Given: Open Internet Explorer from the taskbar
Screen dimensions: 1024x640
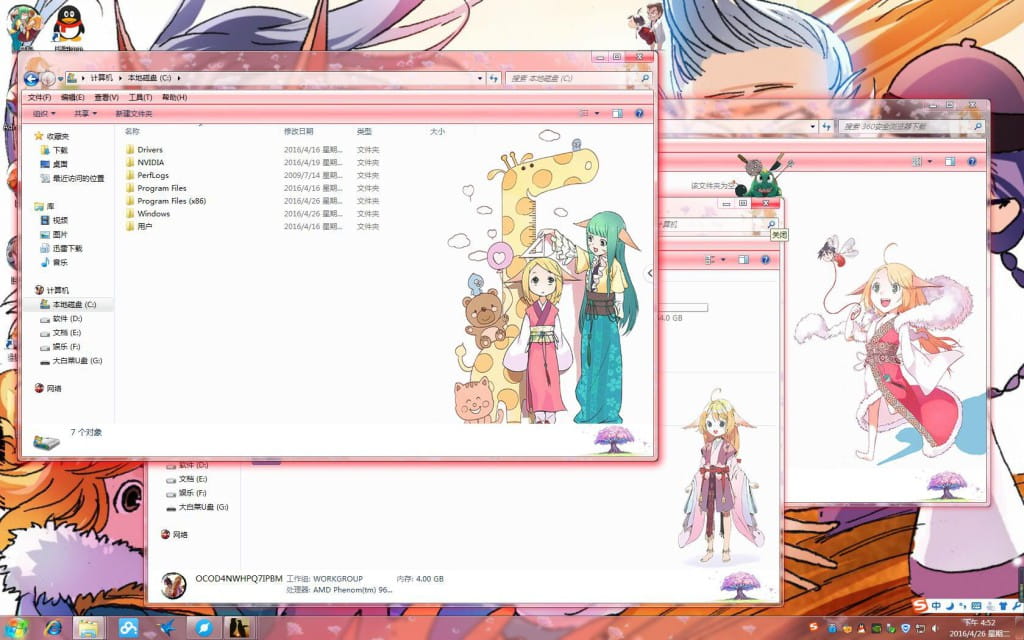Looking at the screenshot, I should 53,628.
